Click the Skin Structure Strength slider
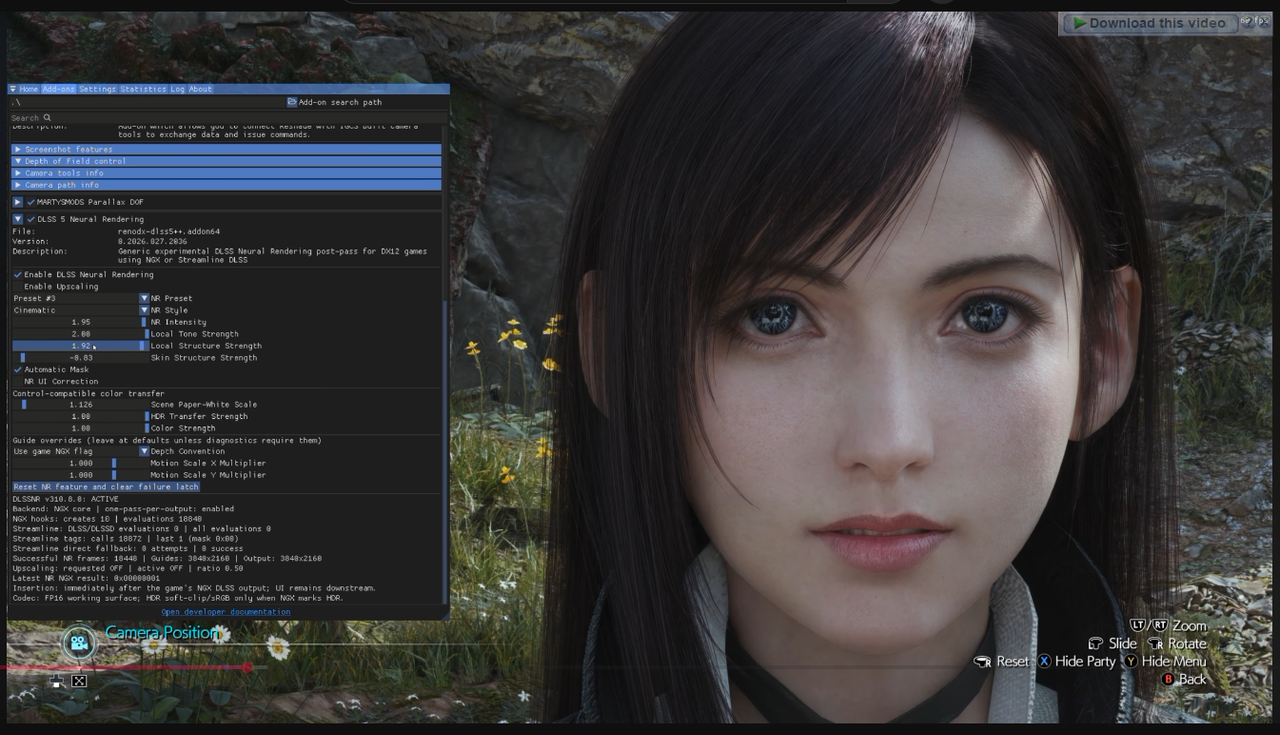The height and width of the screenshot is (735, 1280). pyautogui.click(x=80, y=357)
